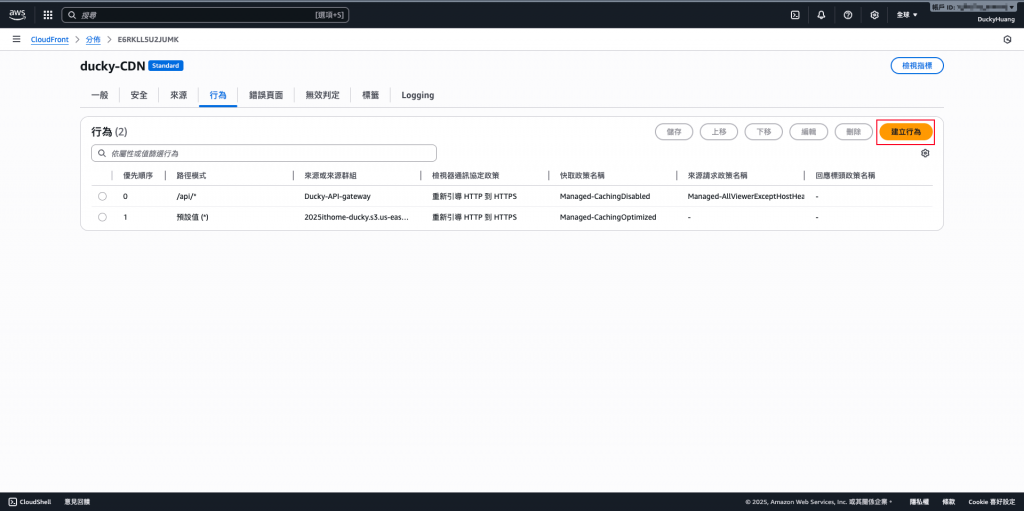Open the help question mark menu
Screen dimensions: 1024x511
coord(848,14)
